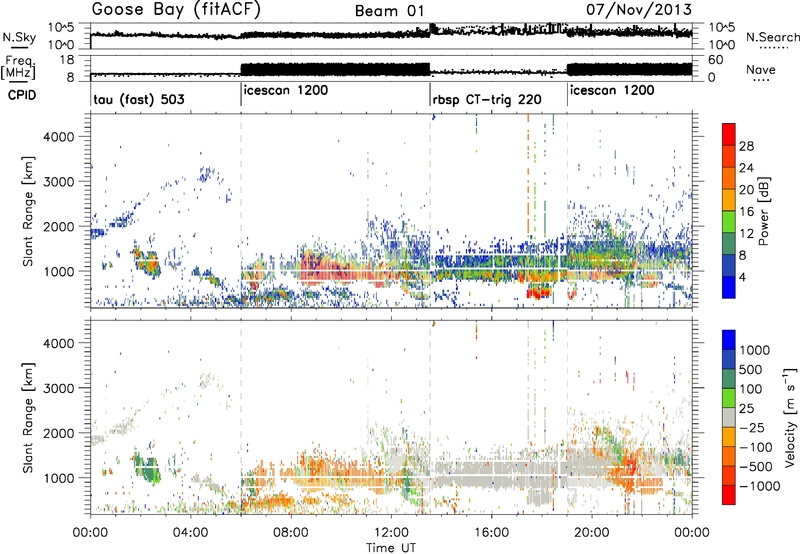Click the '28' Power colorbar tick
Viewport: 800px width, 554px height.
[746, 146]
